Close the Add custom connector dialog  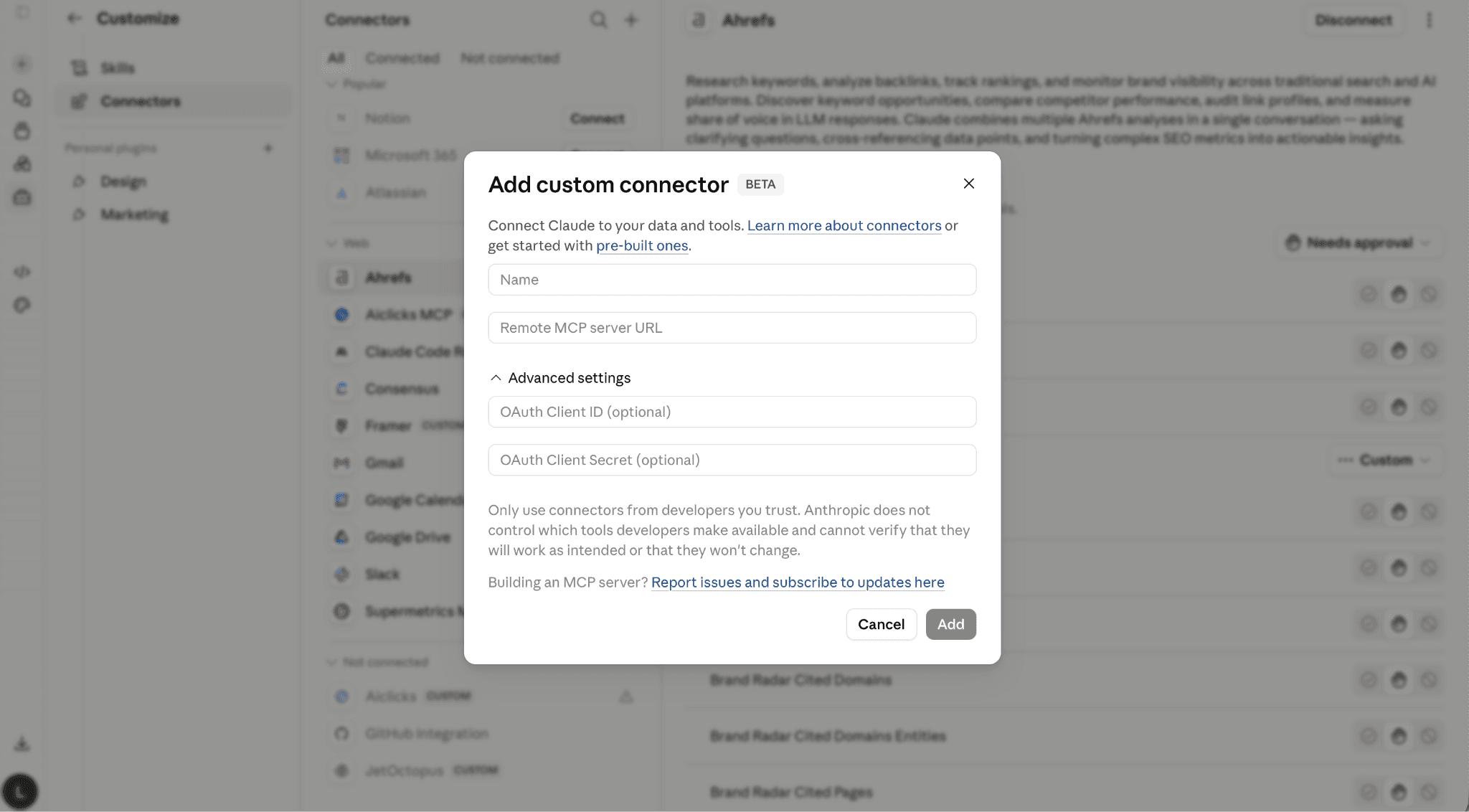(968, 184)
